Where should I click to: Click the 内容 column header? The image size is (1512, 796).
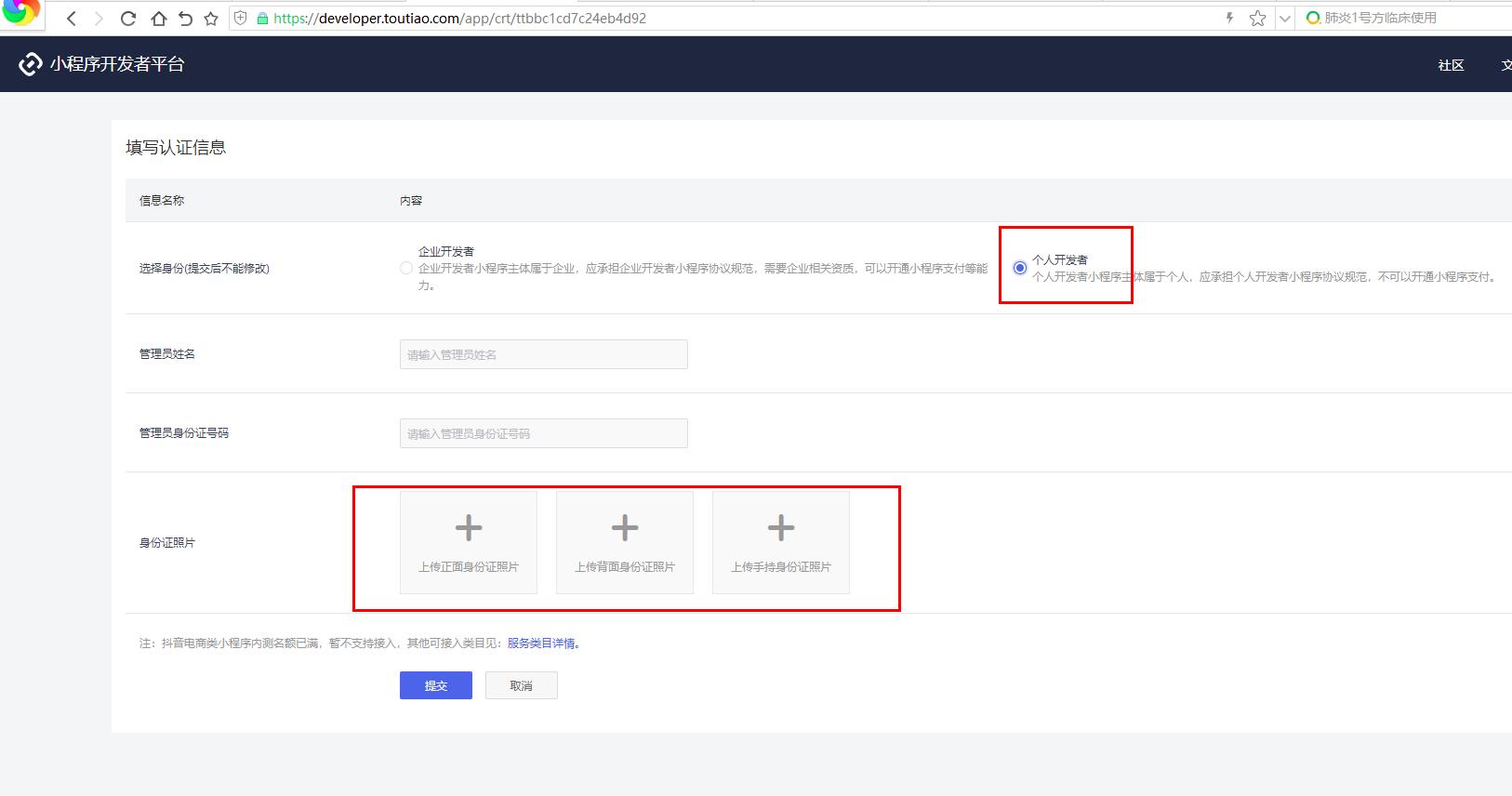click(411, 200)
